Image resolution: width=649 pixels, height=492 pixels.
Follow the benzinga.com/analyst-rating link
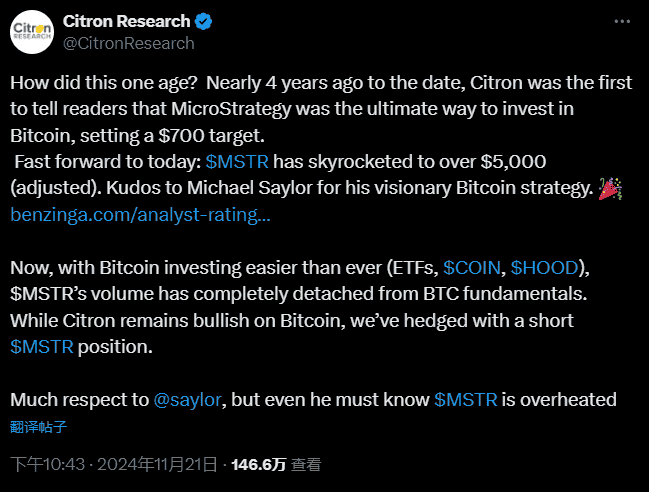(x=140, y=215)
